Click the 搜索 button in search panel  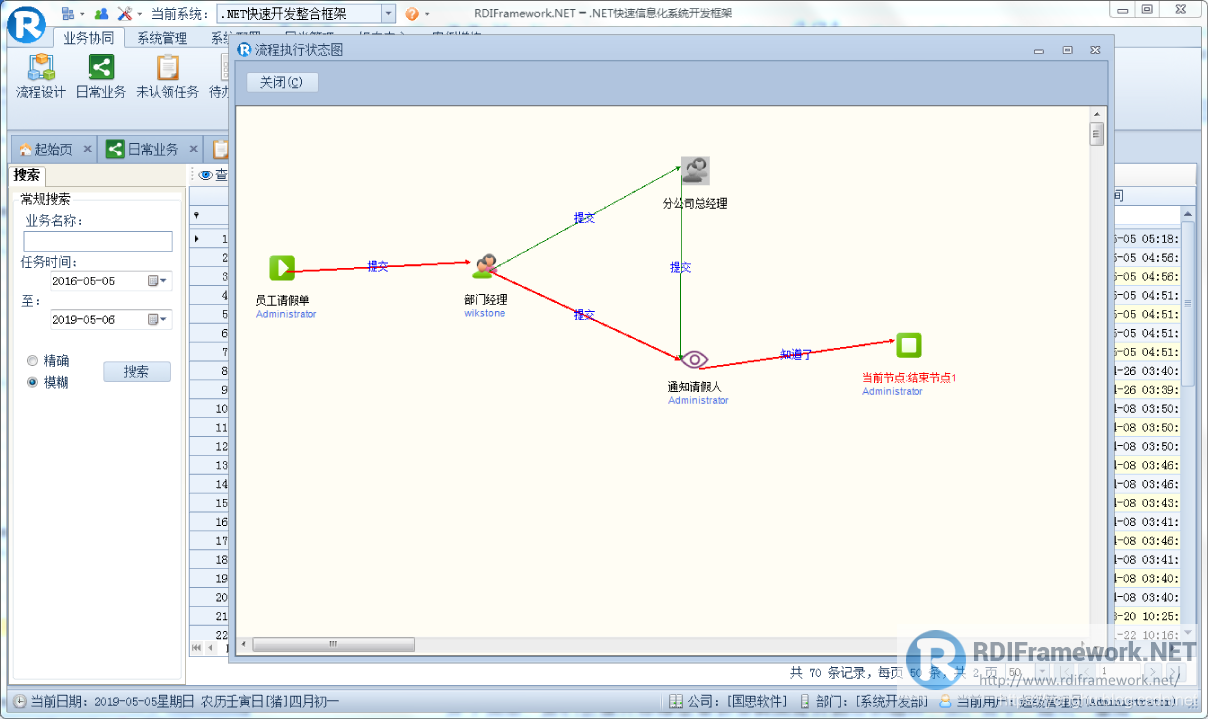pos(137,371)
